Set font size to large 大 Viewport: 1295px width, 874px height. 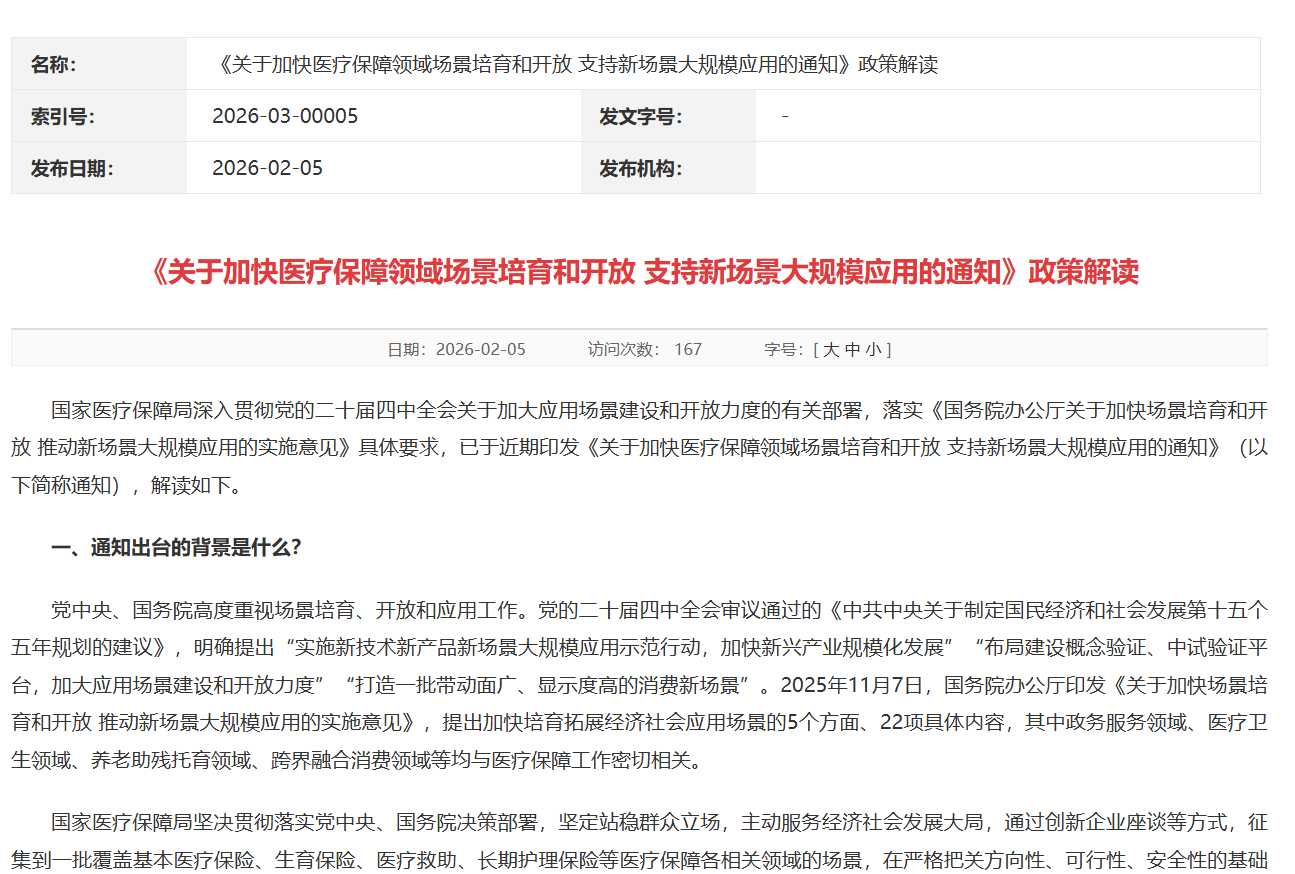[x=831, y=349]
